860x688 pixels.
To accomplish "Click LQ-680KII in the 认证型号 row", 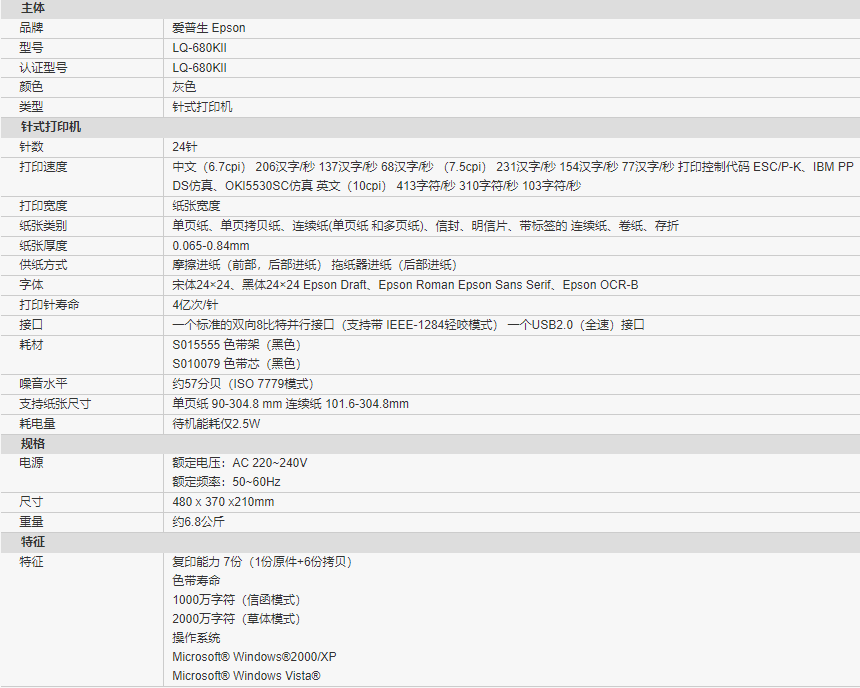I will click(199, 67).
